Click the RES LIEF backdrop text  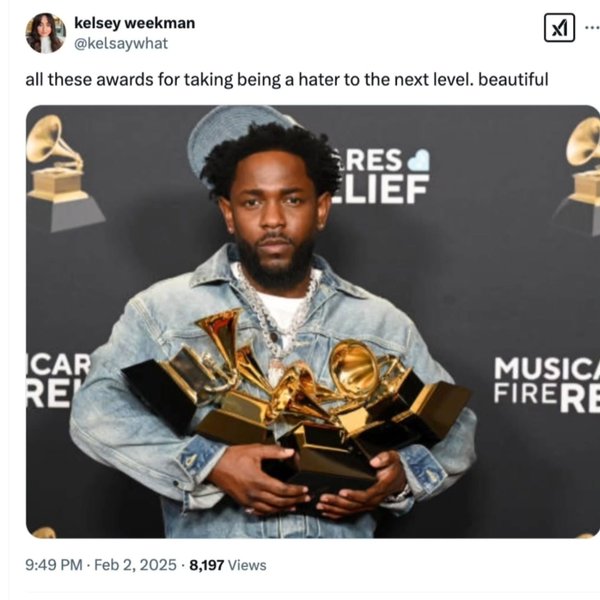(x=383, y=176)
